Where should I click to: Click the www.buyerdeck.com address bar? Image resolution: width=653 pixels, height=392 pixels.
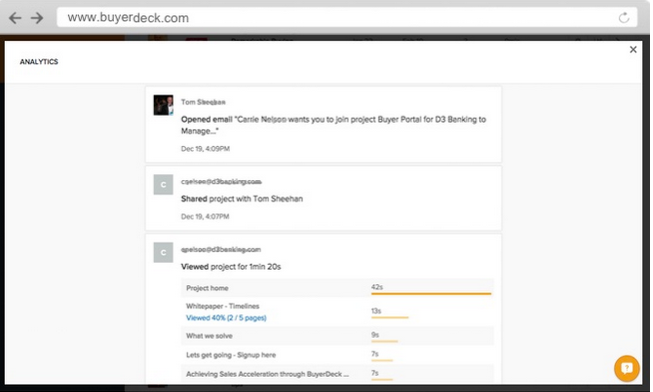click(x=346, y=17)
